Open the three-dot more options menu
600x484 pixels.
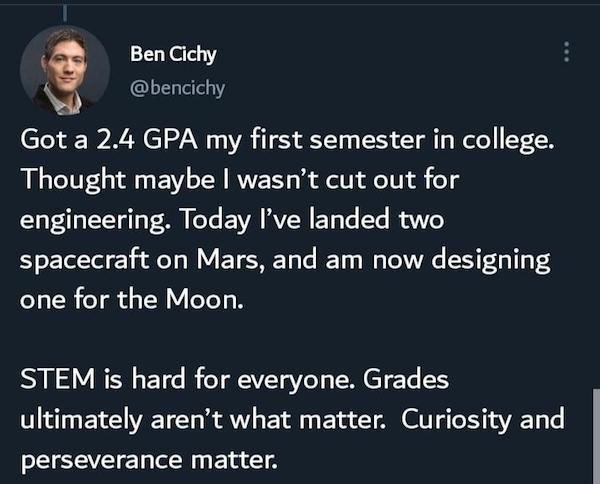click(567, 50)
